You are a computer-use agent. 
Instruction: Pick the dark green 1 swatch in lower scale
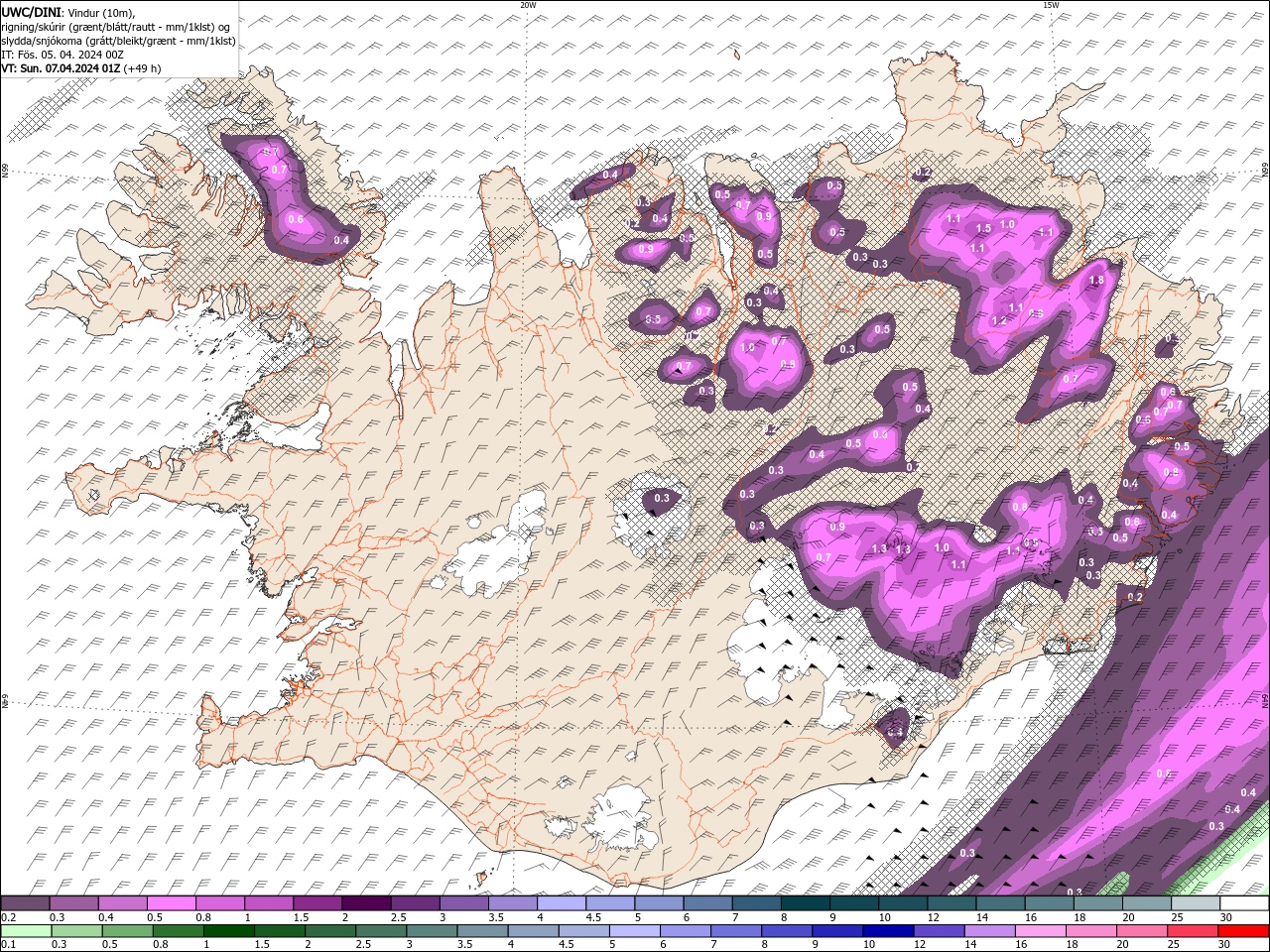pos(228,930)
